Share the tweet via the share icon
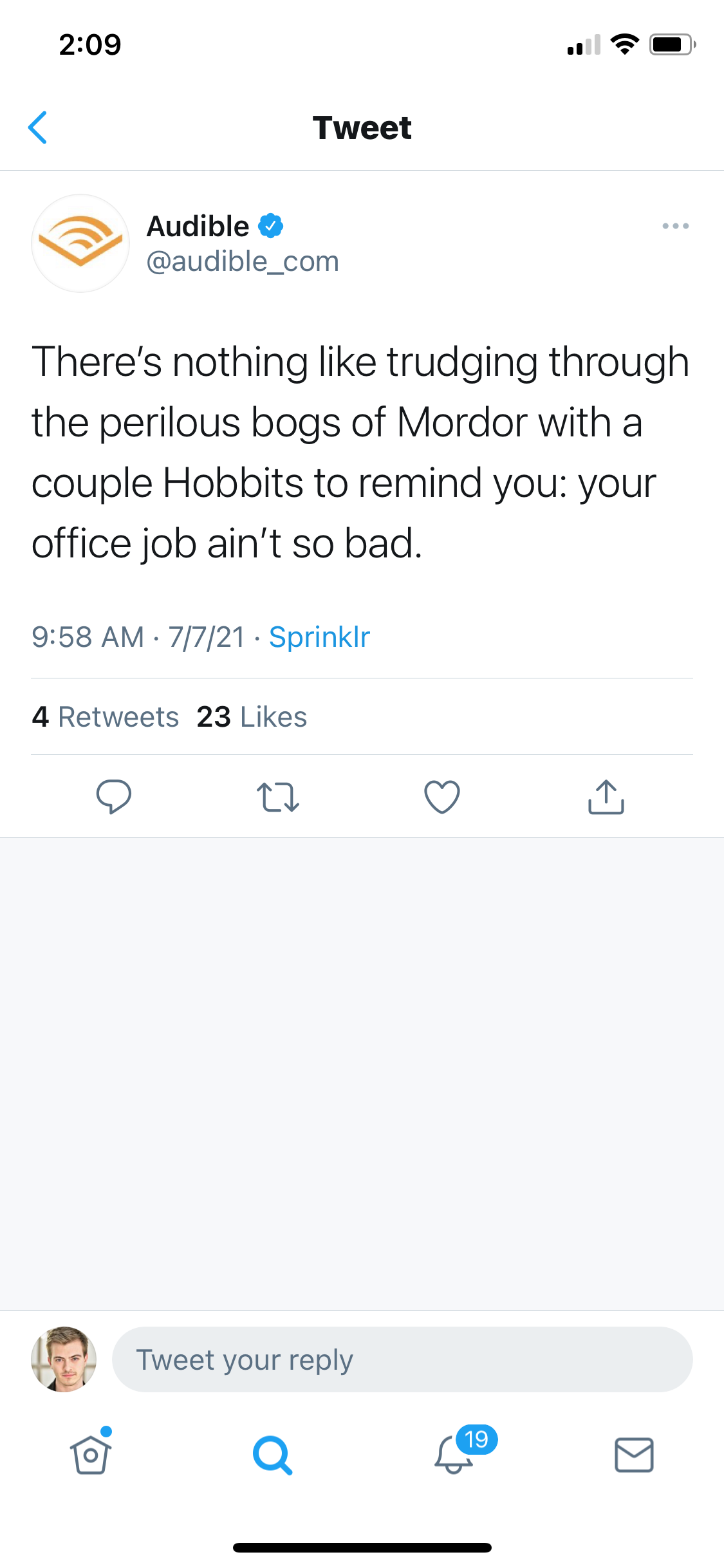Viewport: 724px width, 1568px height. (606, 797)
